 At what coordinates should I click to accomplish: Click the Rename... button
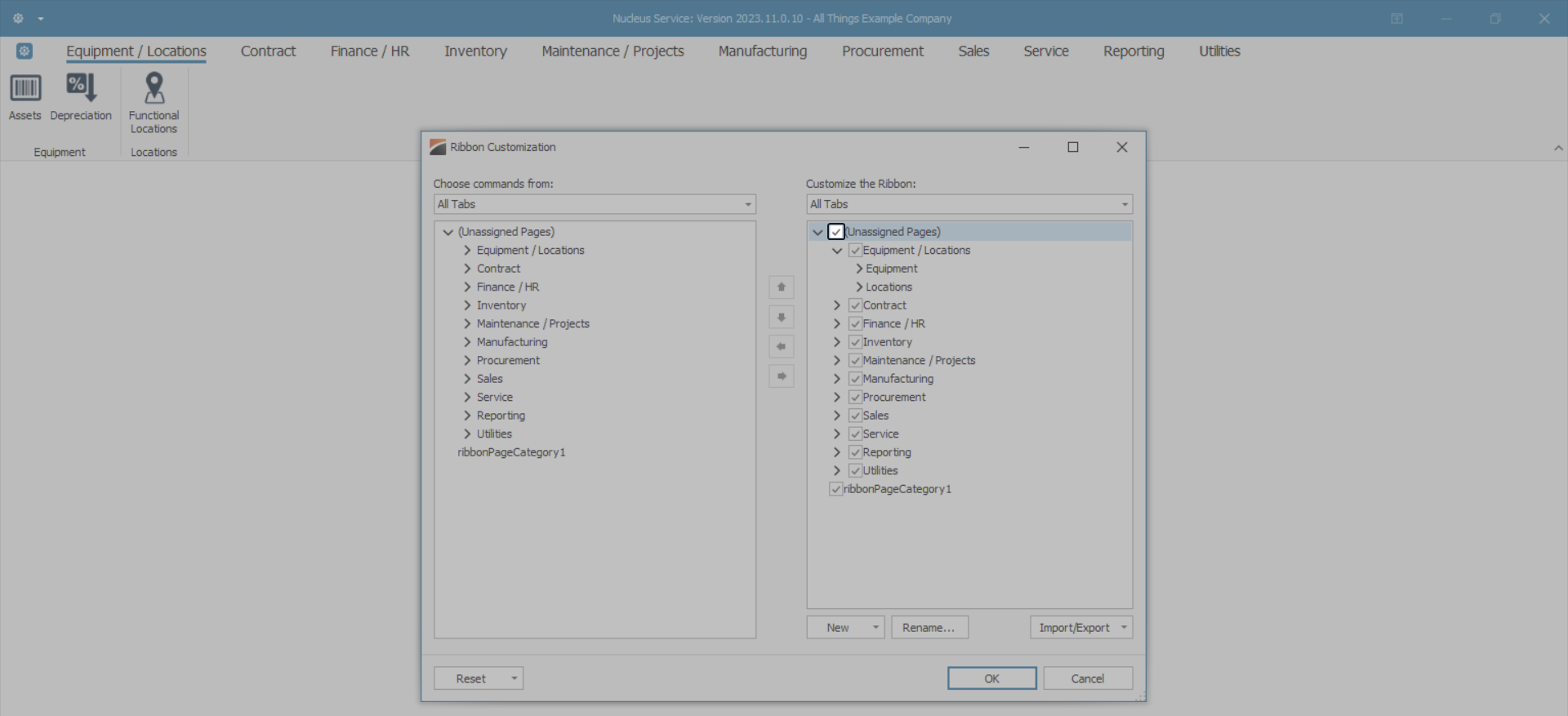click(929, 627)
